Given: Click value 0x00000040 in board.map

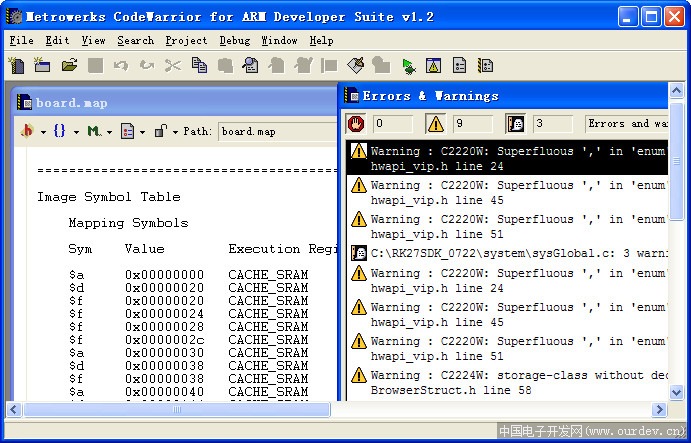Looking at the screenshot, I should pos(164,391).
